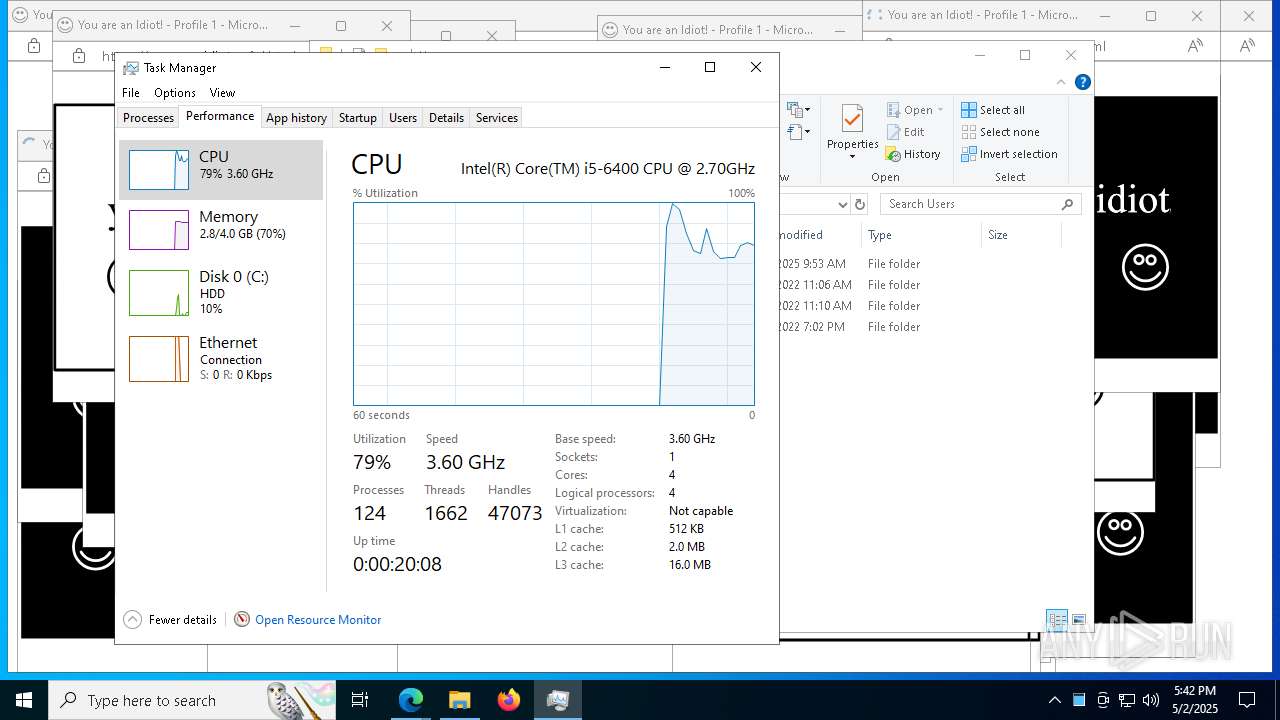Open File Explorer from taskbar
The width and height of the screenshot is (1280, 720).
tap(460, 700)
